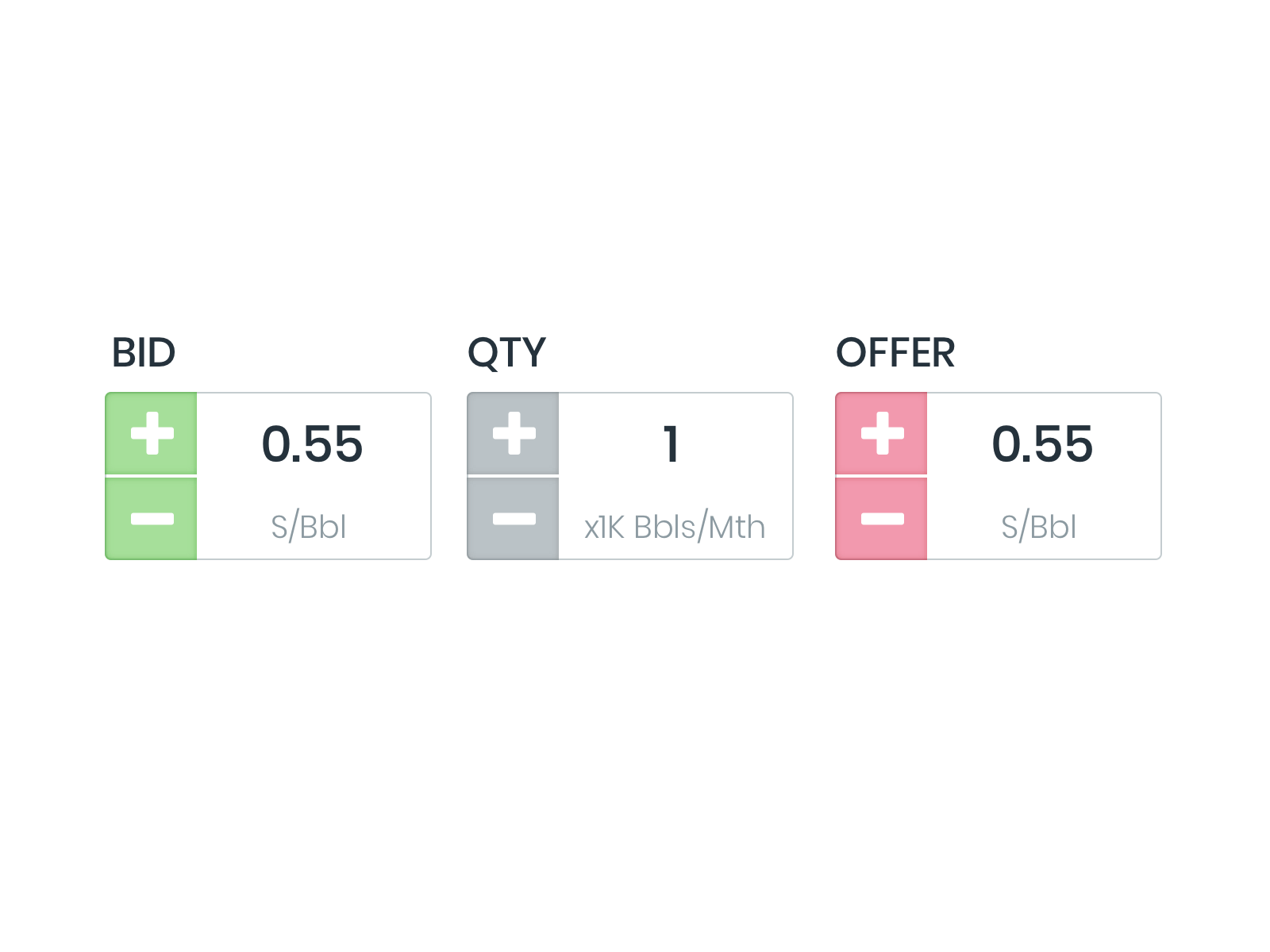Select the OFFER value 0.55
The image size is (1270, 952).
click(1042, 443)
